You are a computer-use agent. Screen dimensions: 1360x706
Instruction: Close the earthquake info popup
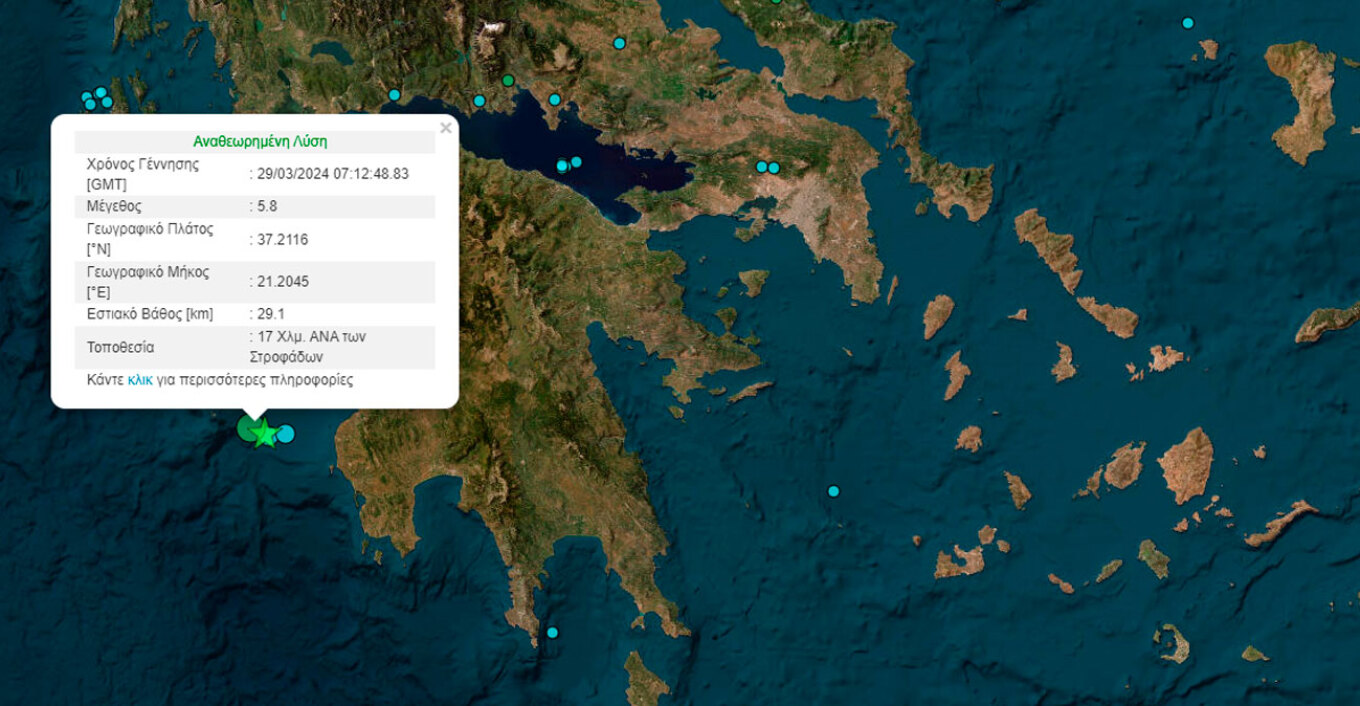pos(446,128)
